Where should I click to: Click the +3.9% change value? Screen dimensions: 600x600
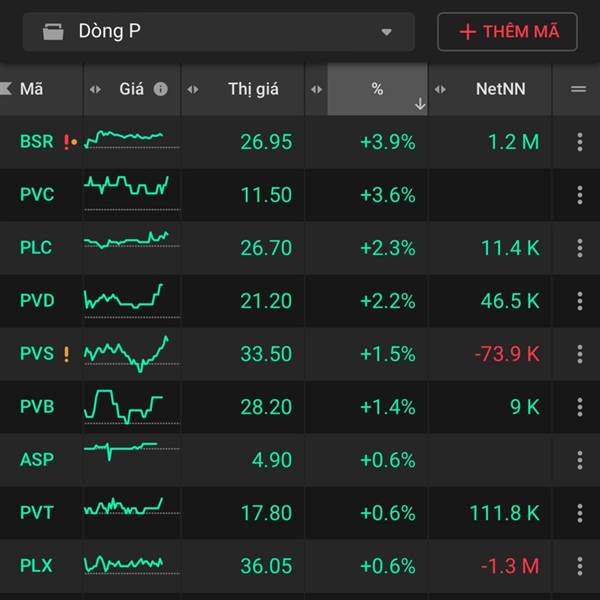(388, 142)
